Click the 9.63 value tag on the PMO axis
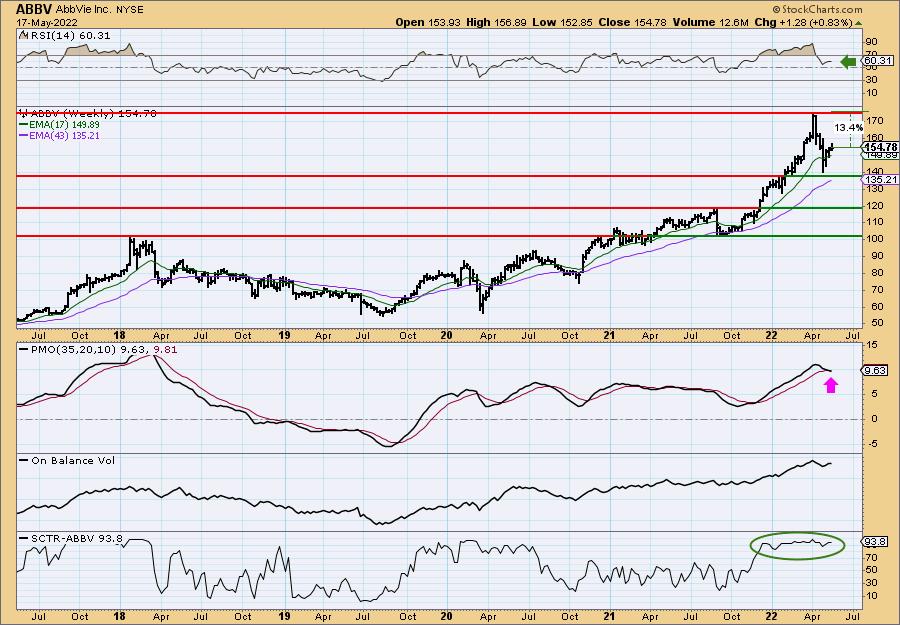This screenshot has width=900, height=625. point(875,371)
